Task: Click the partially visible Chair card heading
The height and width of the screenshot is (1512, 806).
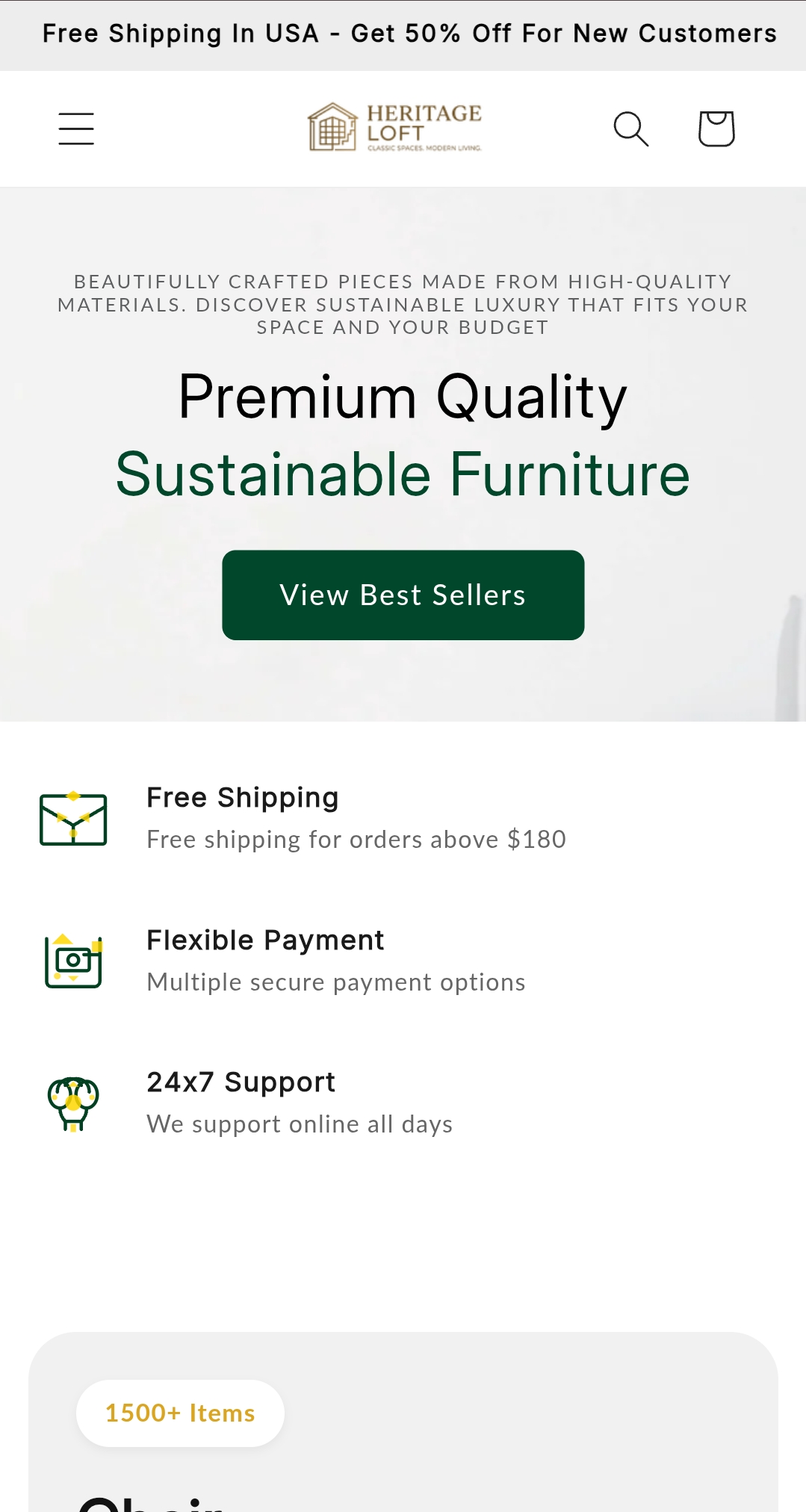Action: (152, 1503)
